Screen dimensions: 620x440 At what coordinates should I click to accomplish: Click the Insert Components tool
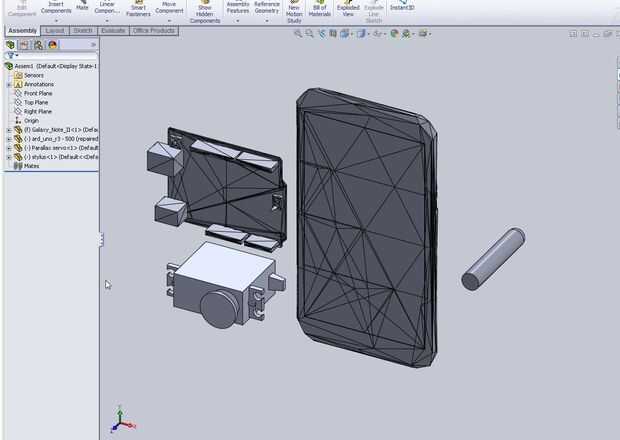[56, 7]
